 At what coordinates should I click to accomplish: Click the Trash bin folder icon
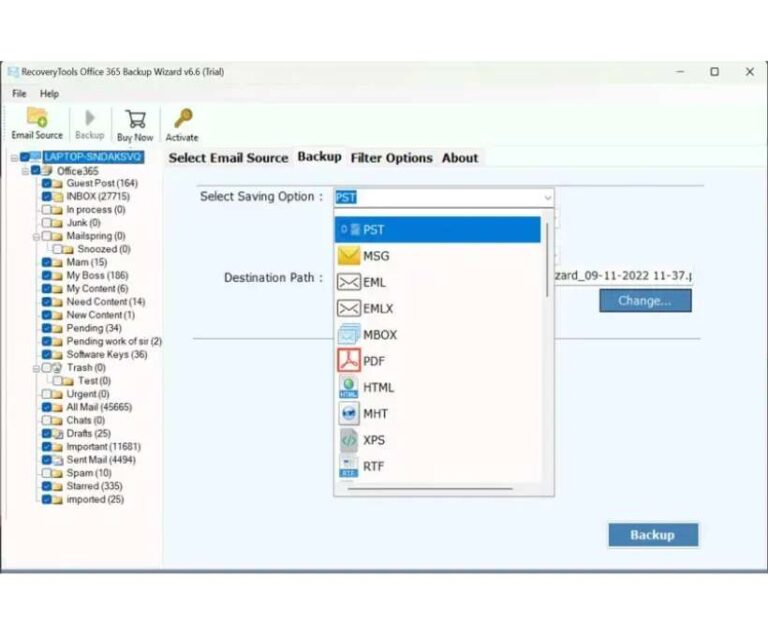(x=58, y=368)
